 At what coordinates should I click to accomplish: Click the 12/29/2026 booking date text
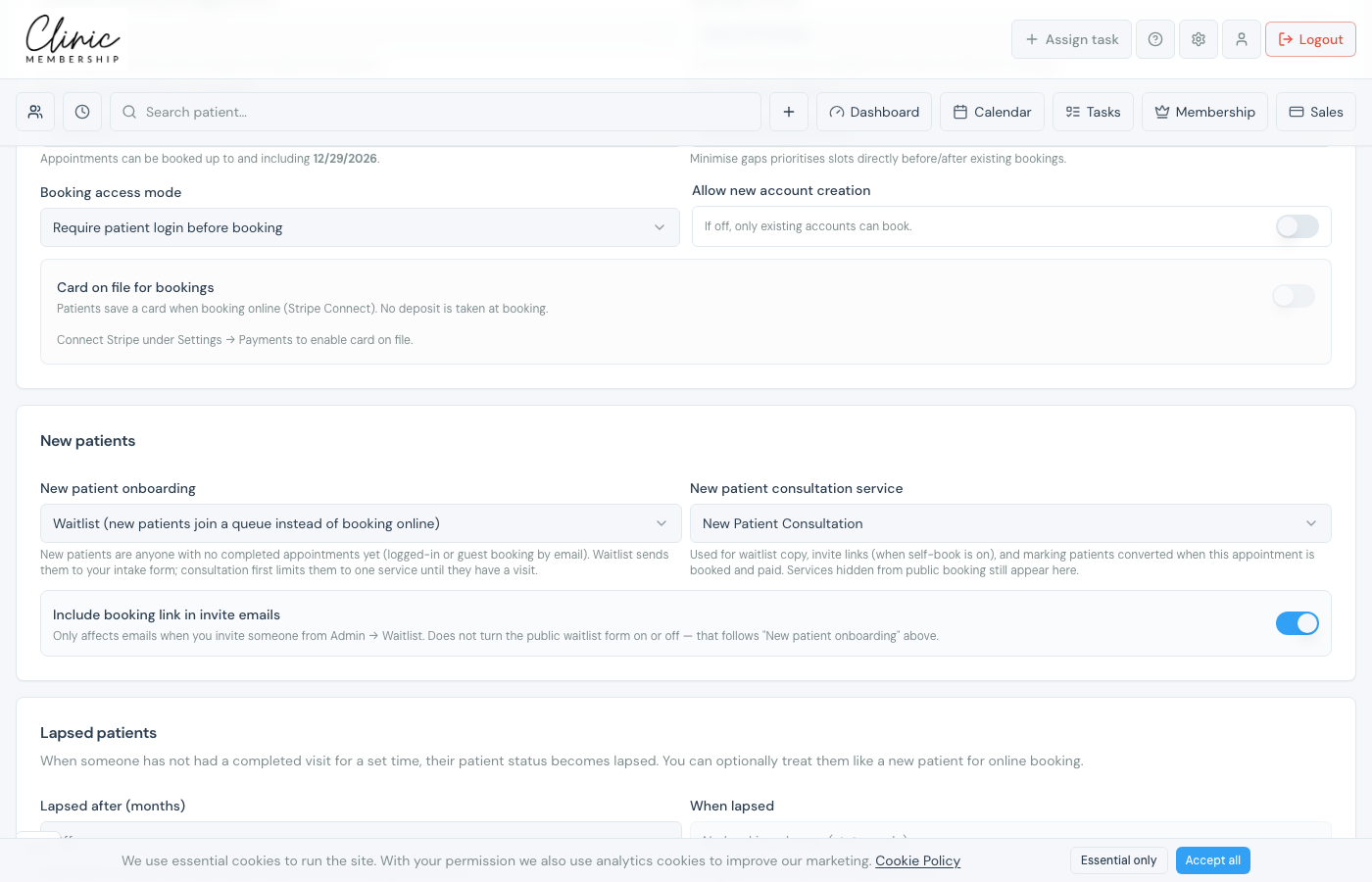coord(345,159)
